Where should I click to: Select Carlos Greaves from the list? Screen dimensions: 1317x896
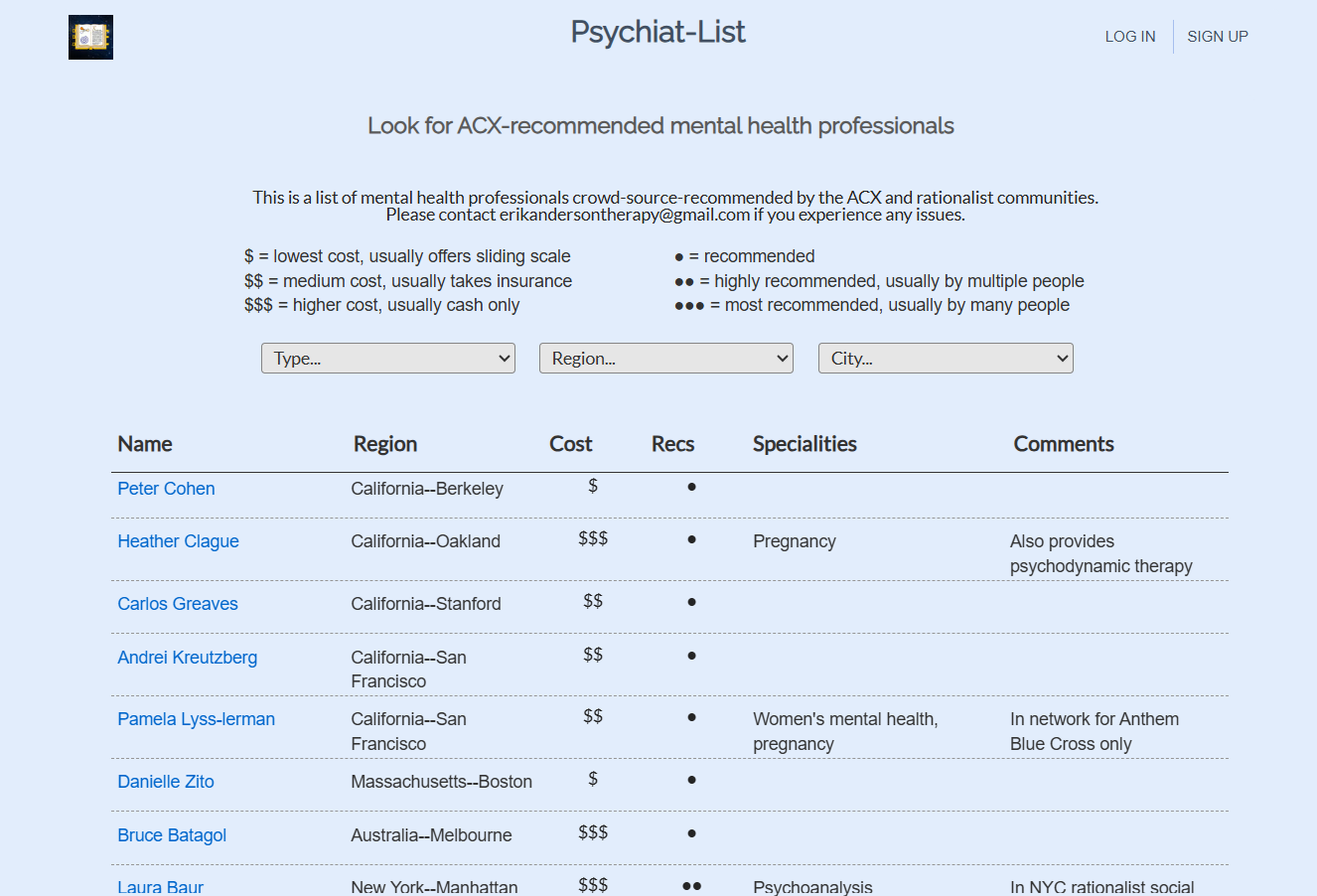tap(178, 603)
